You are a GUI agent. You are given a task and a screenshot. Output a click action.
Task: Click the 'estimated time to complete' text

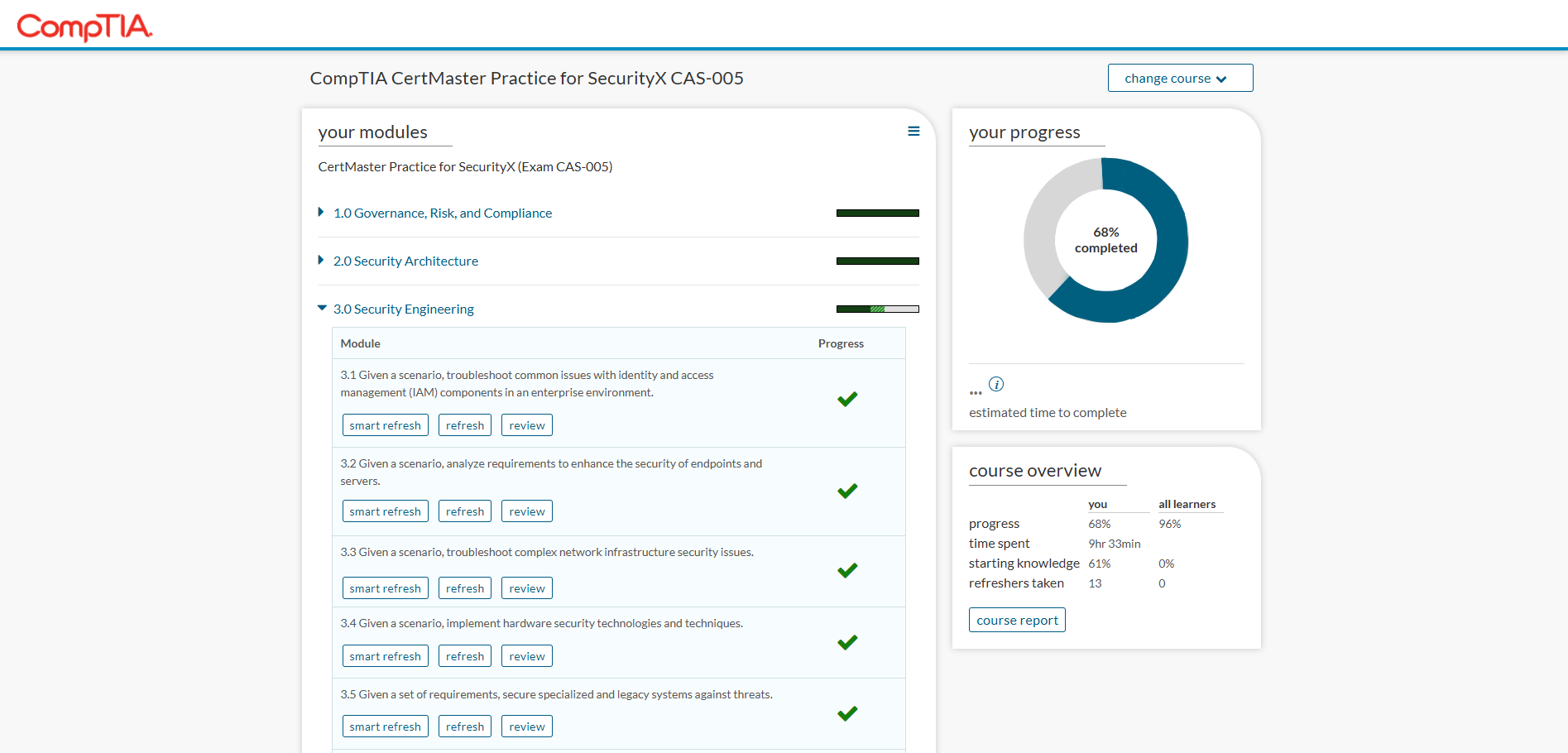click(x=1048, y=412)
